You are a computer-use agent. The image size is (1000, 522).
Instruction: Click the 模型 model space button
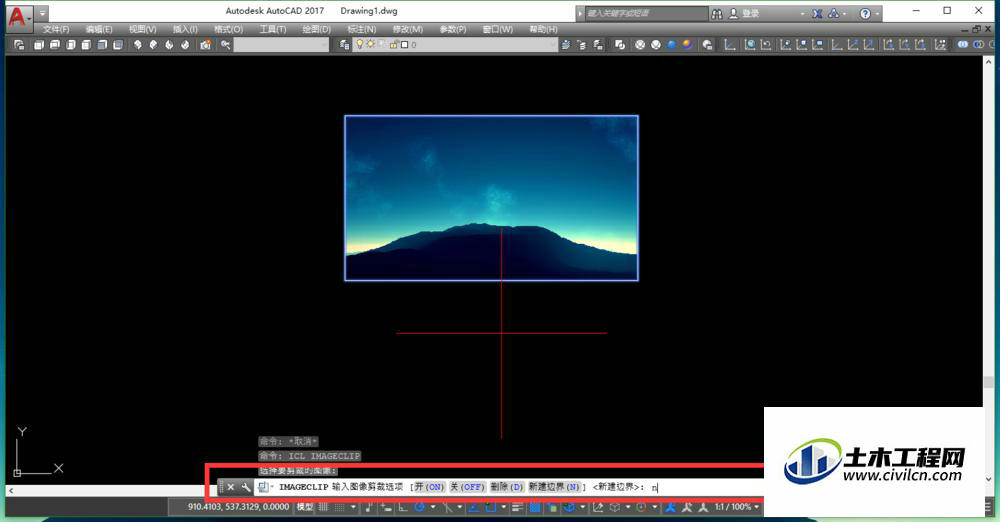[305, 507]
